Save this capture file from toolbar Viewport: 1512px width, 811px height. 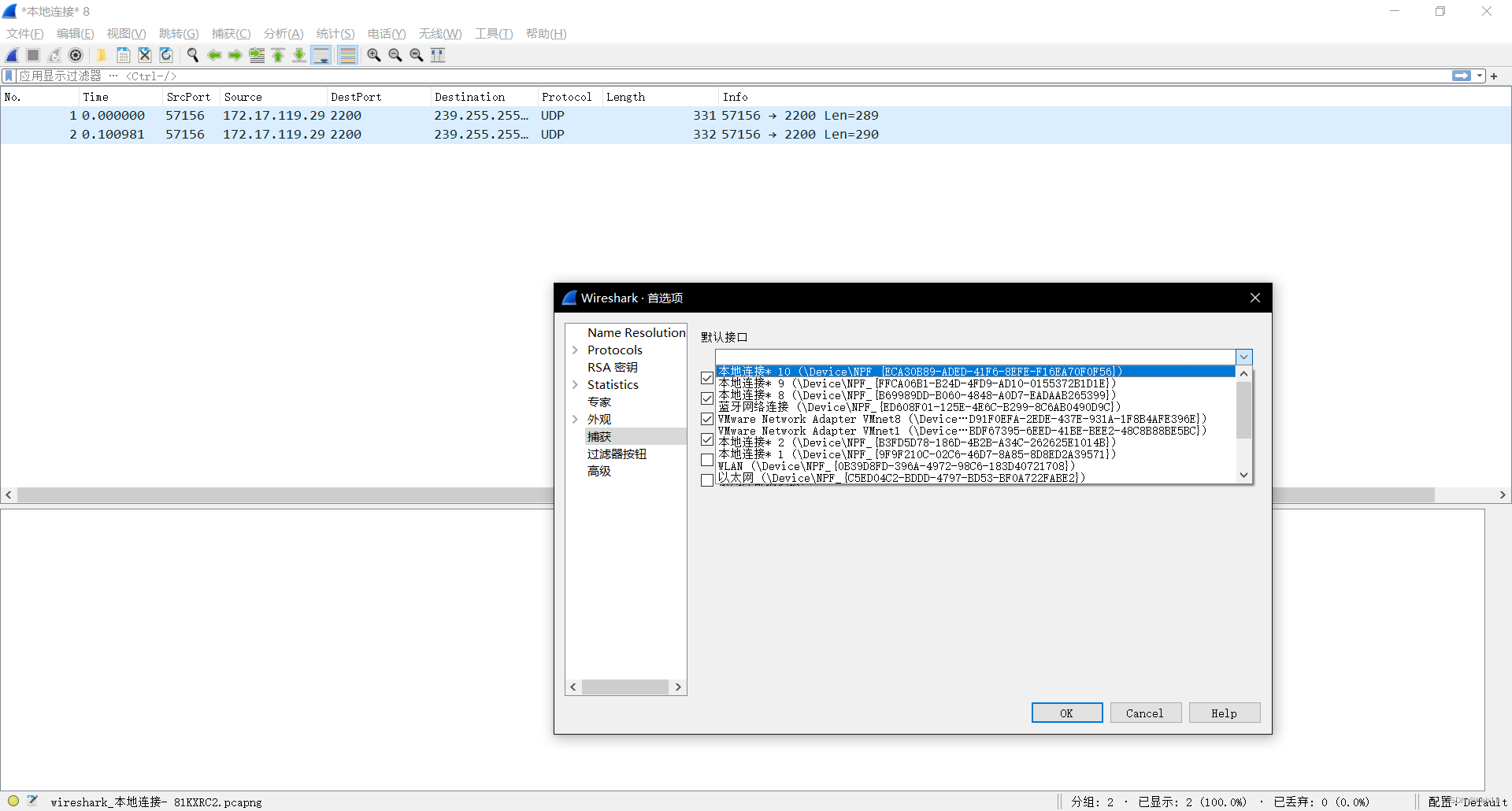[124, 55]
